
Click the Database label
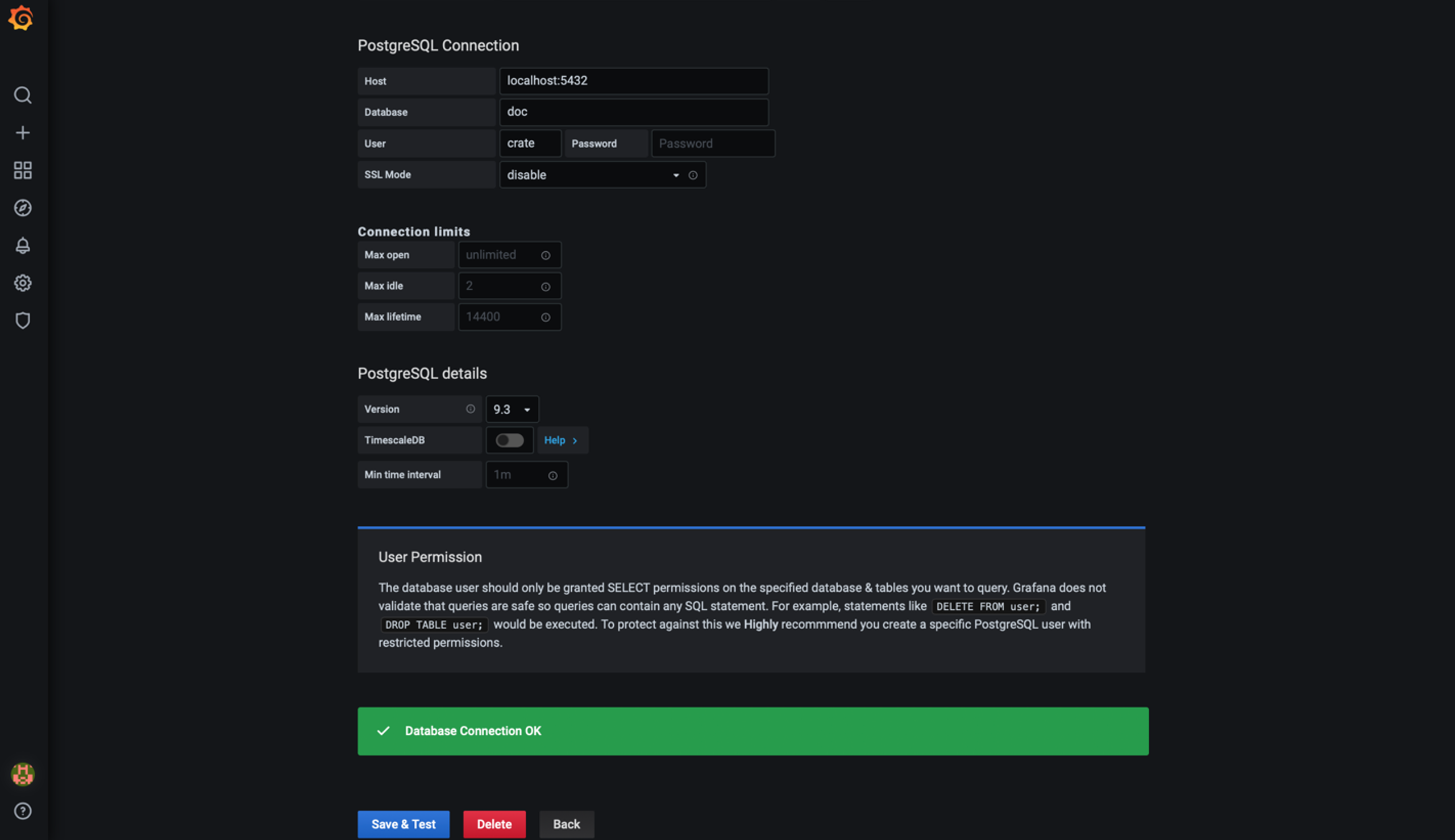tap(385, 112)
